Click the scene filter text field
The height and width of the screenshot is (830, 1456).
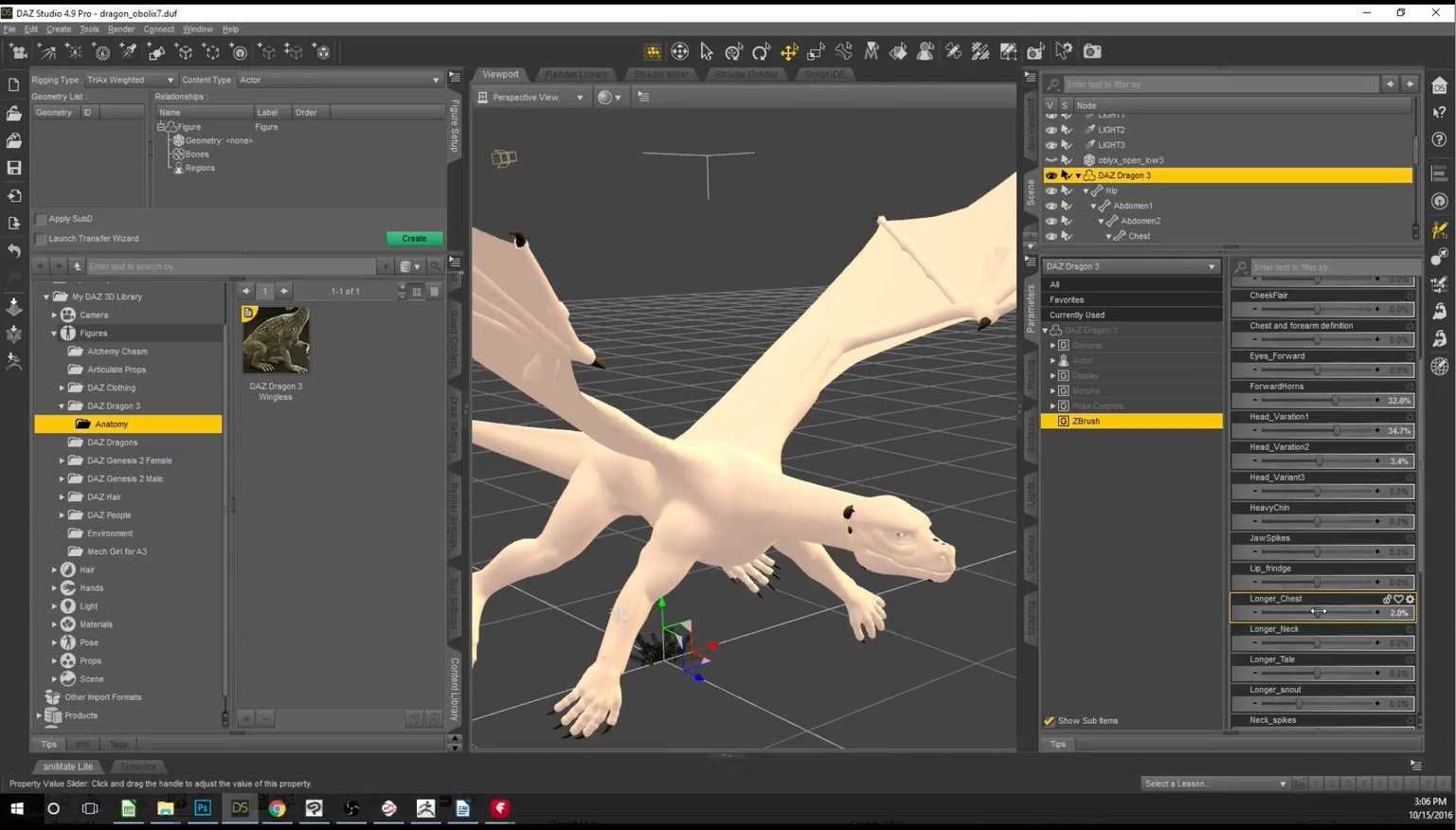click(1220, 84)
